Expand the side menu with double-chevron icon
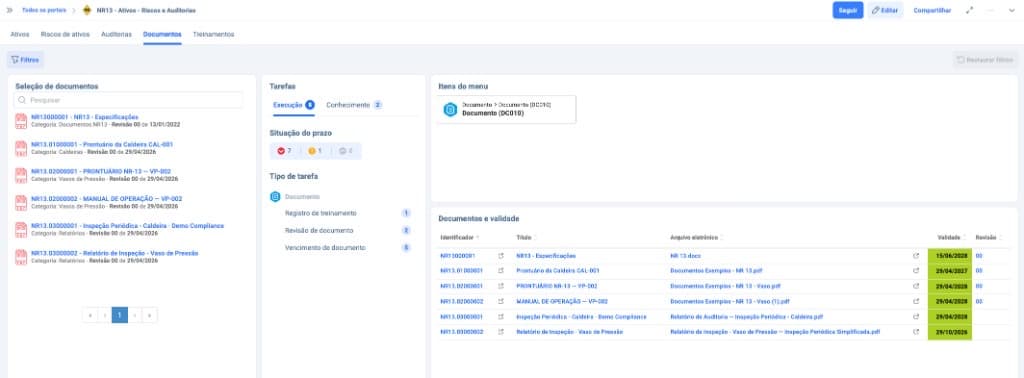 [9, 10]
